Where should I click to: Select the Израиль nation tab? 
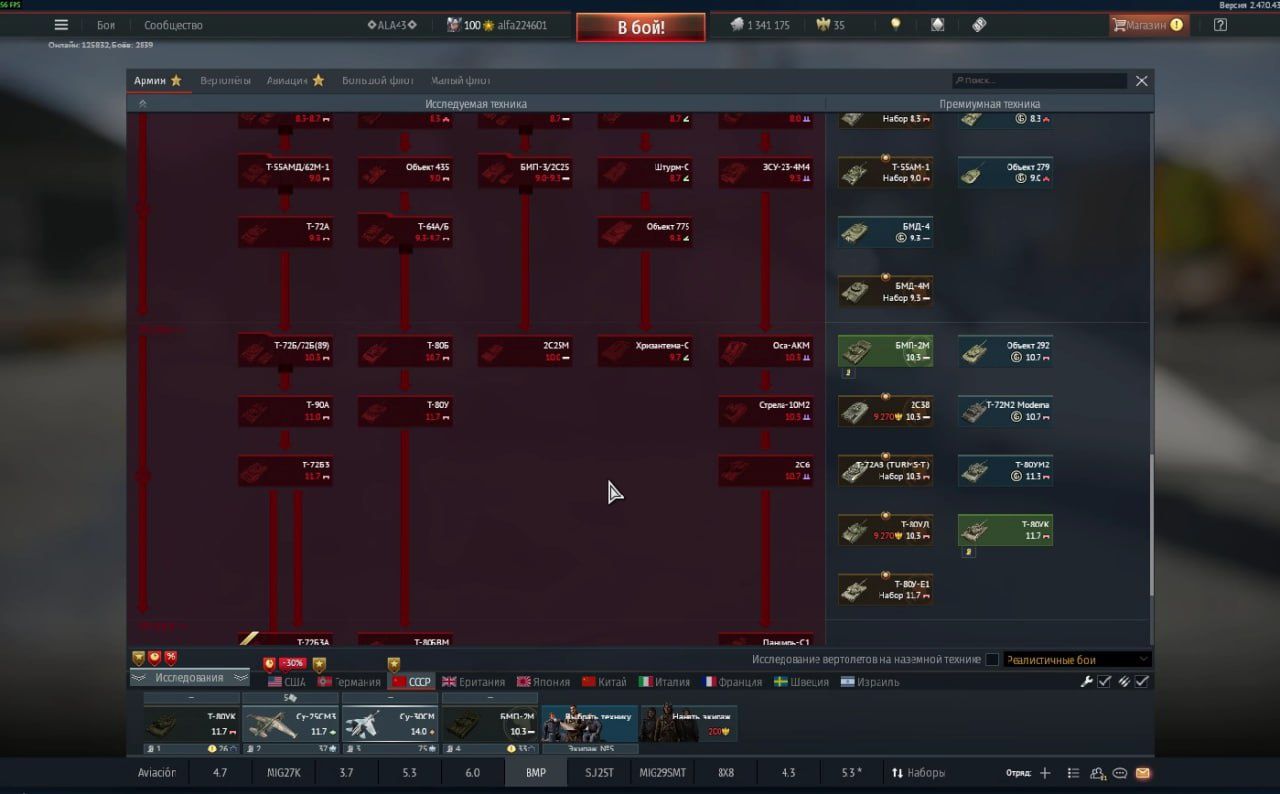pyautogui.click(x=869, y=682)
